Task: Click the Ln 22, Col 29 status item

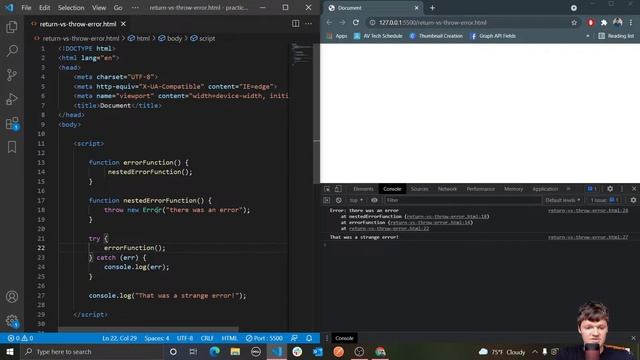Action: coord(119,338)
